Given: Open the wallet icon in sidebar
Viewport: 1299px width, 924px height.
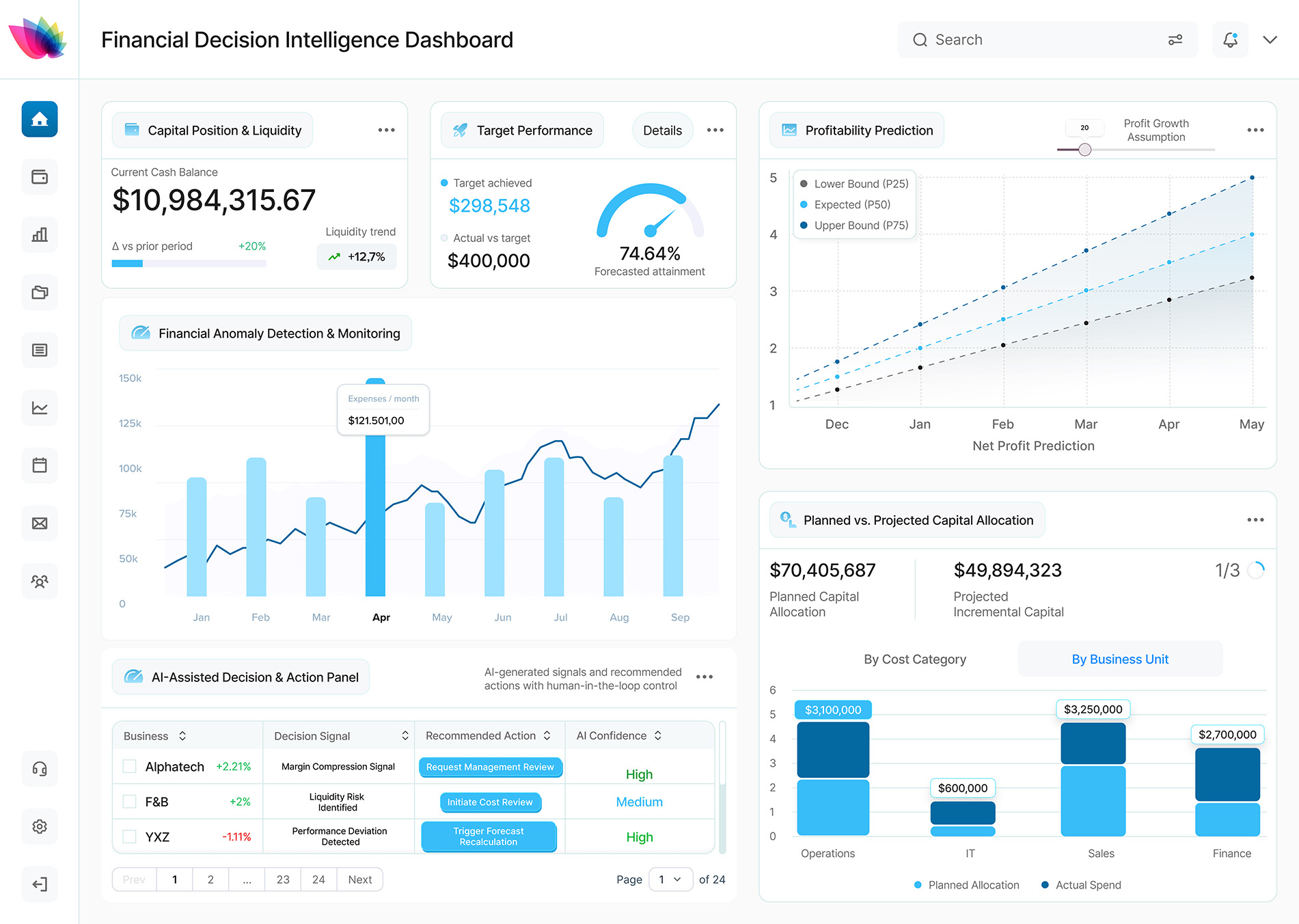Looking at the screenshot, I should (40, 177).
